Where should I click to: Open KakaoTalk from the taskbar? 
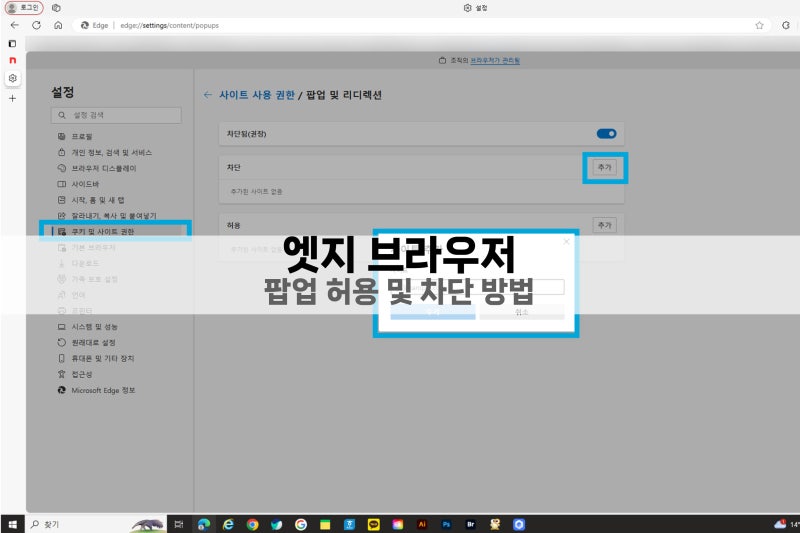pyautogui.click(x=373, y=524)
